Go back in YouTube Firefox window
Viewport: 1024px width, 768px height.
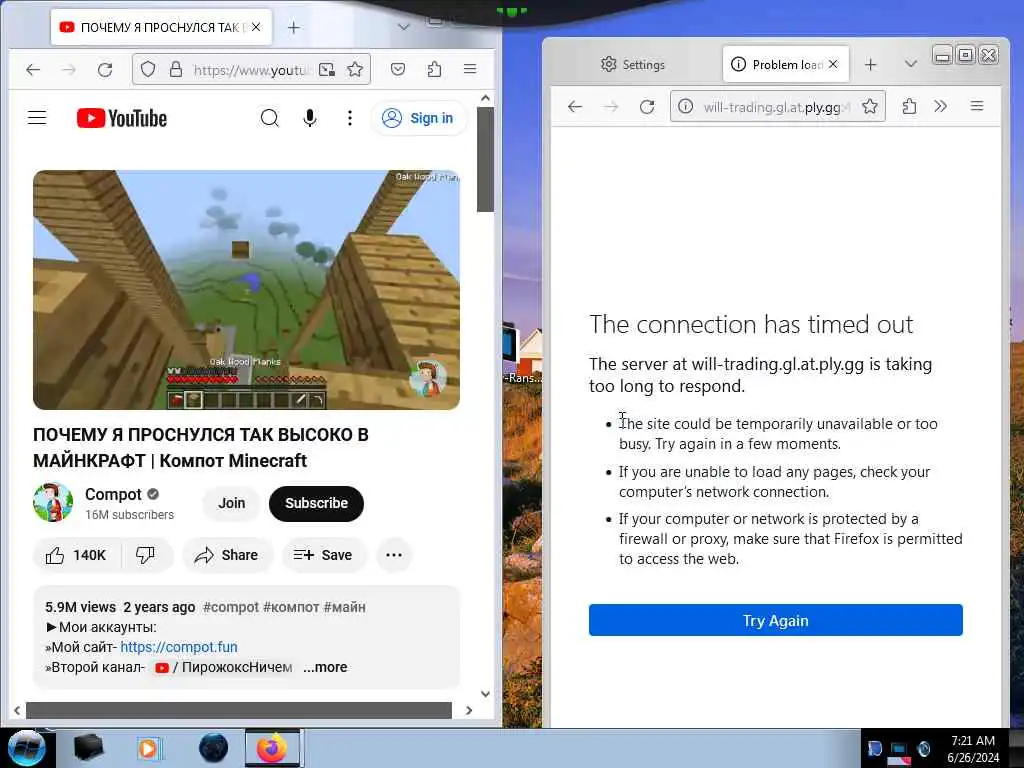click(33, 69)
